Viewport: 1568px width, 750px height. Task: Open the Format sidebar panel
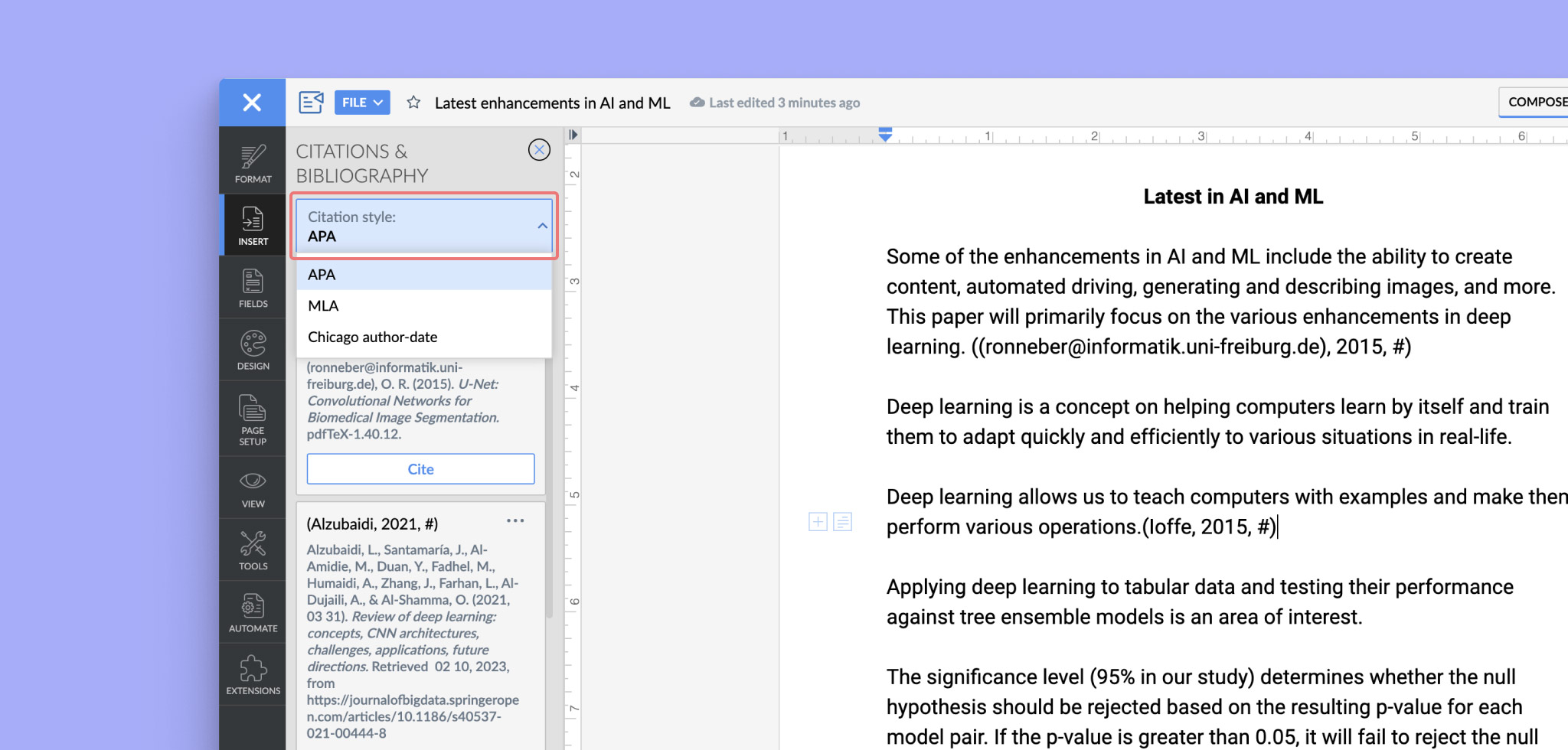click(253, 164)
